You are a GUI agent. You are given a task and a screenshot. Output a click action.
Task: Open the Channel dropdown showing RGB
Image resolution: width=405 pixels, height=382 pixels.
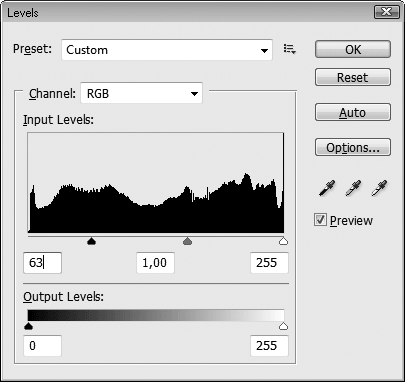(142, 93)
